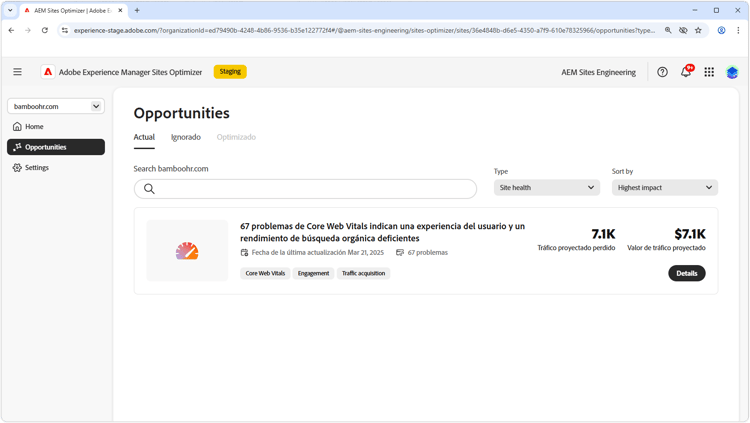The width and height of the screenshot is (750, 423).
Task: Open the app switcher grid
Action: (709, 72)
